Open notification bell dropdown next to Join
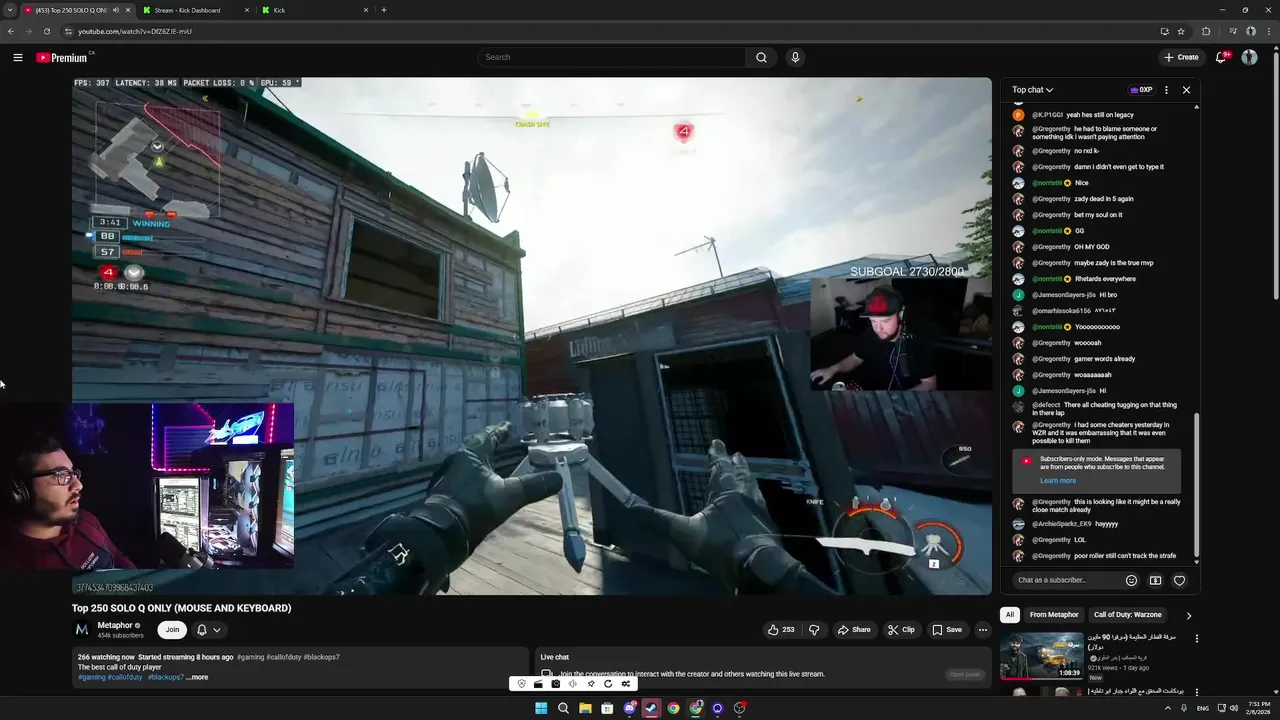The image size is (1280, 720). tap(208, 630)
